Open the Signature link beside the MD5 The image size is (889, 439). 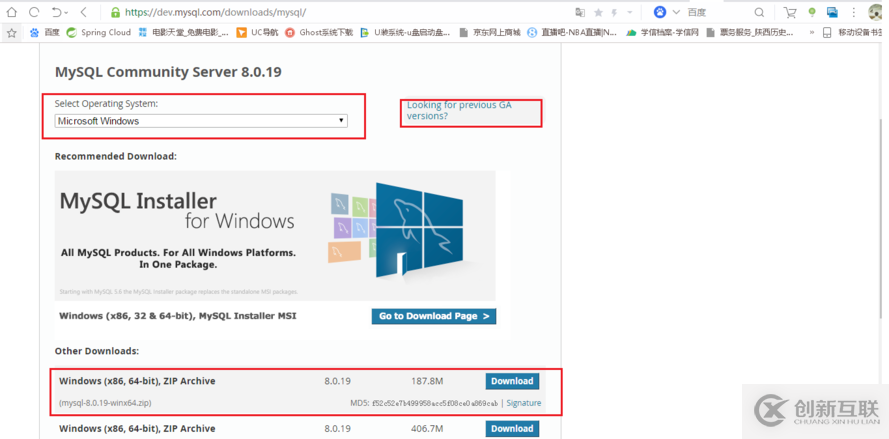pyautogui.click(x=524, y=403)
